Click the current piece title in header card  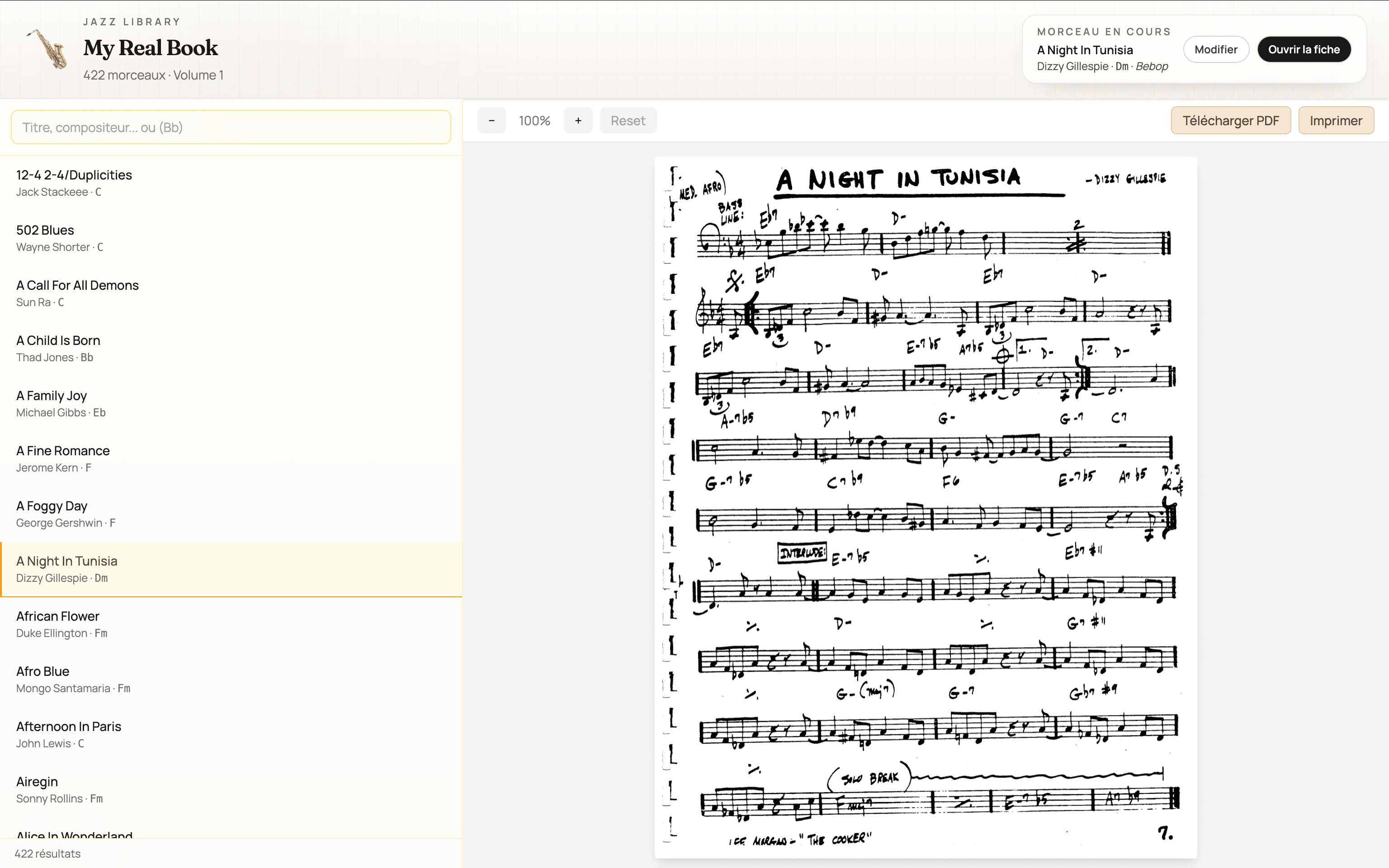(x=1085, y=50)
